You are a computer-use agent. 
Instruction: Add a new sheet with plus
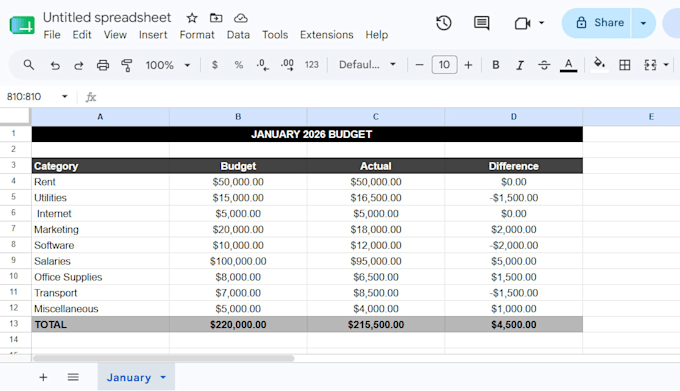[43, 378]
